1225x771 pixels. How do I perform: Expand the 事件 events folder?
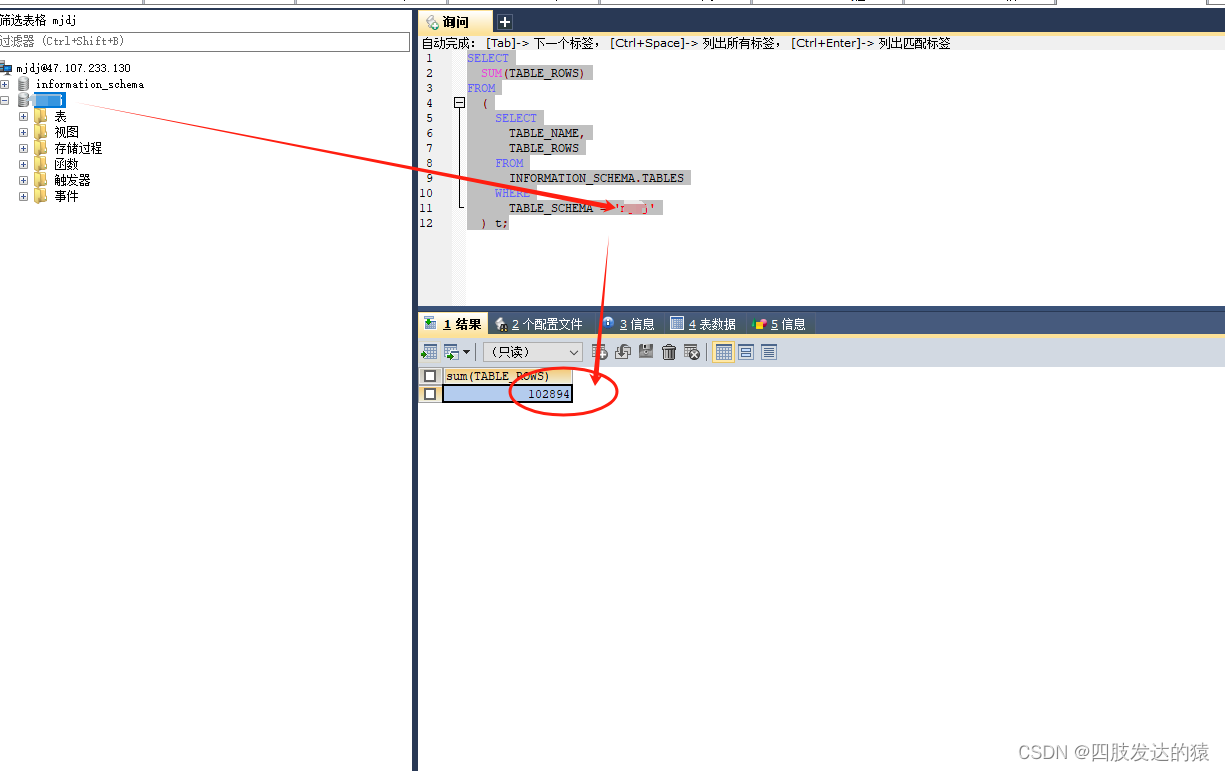click(x=23, y=196)
